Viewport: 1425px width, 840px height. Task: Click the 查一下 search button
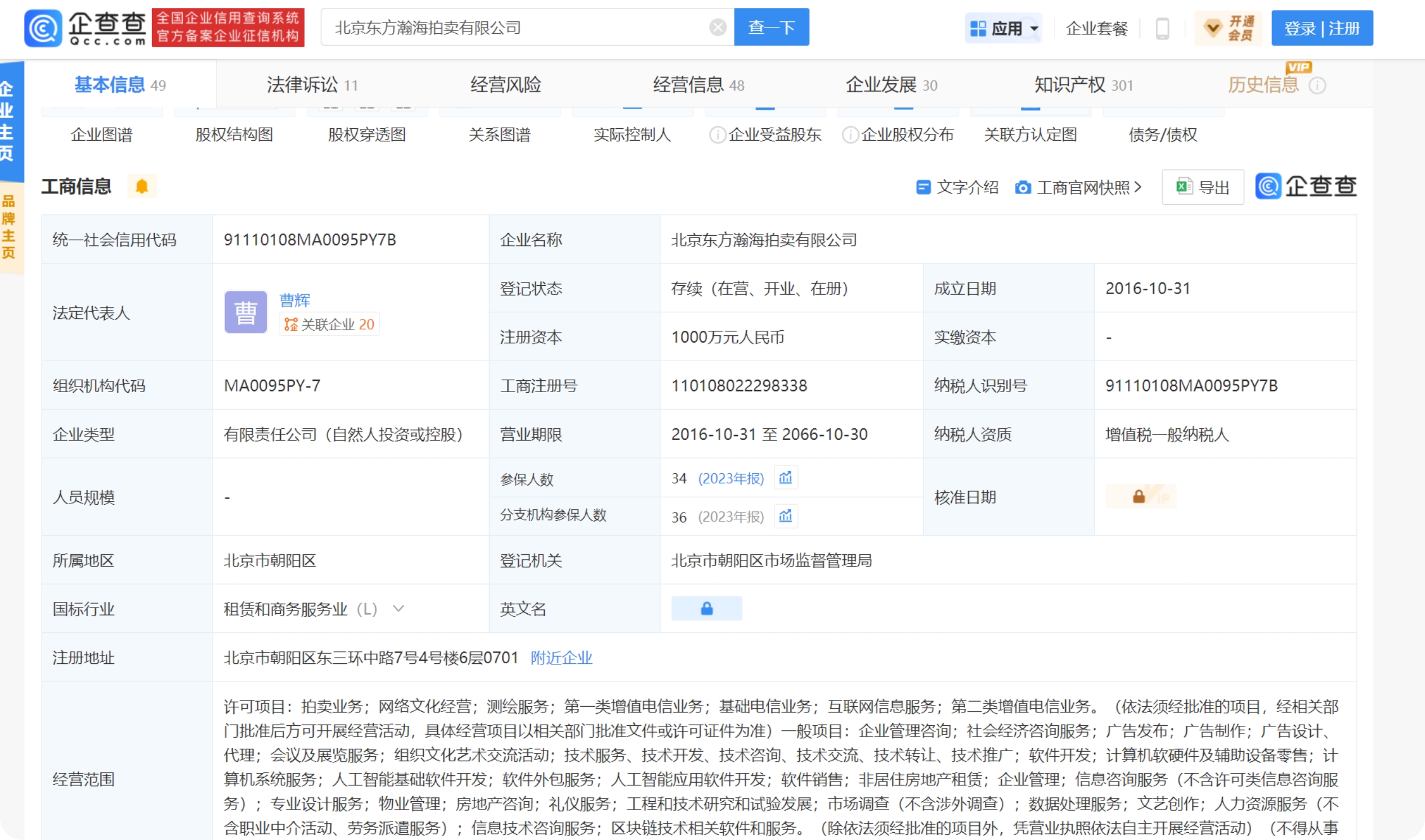[x=772, y=27]
